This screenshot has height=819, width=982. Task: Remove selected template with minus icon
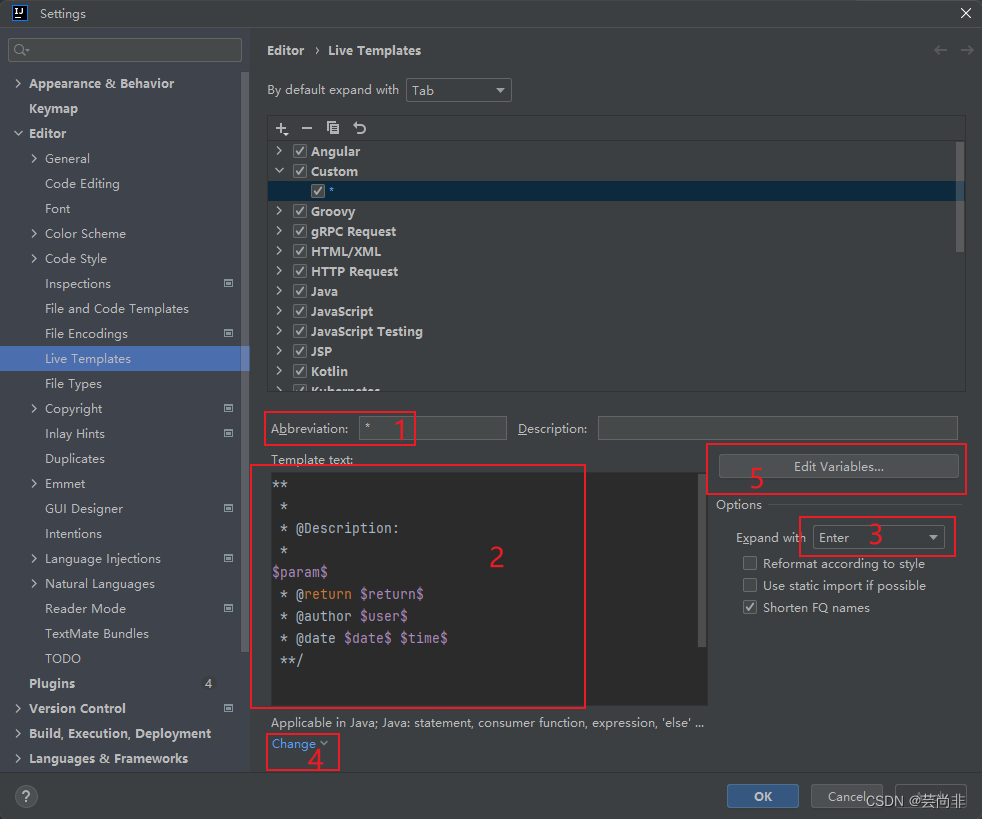pyautogui.click(x=307, y=128)
